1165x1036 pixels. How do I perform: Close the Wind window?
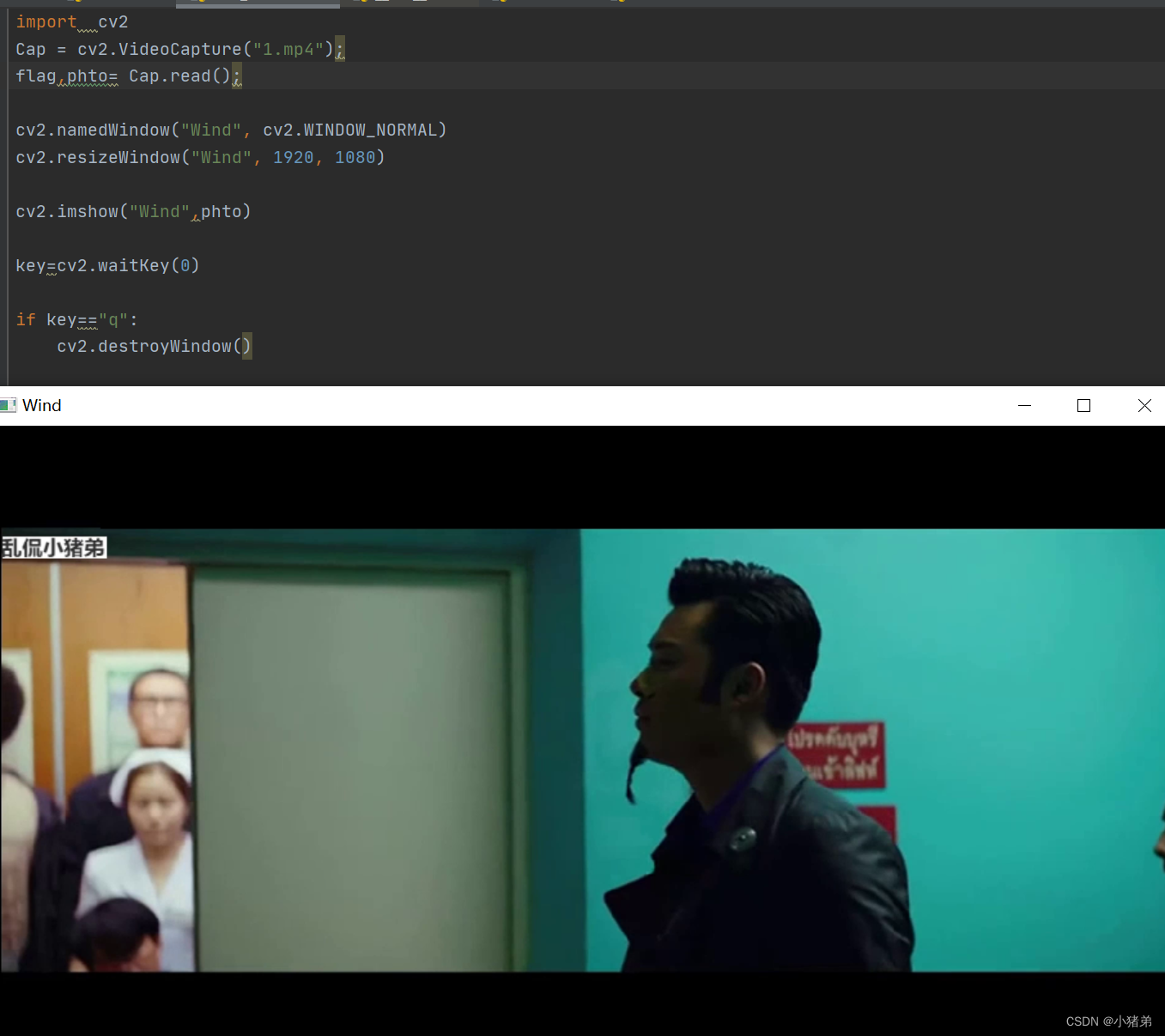click(x=1144, y=405)
